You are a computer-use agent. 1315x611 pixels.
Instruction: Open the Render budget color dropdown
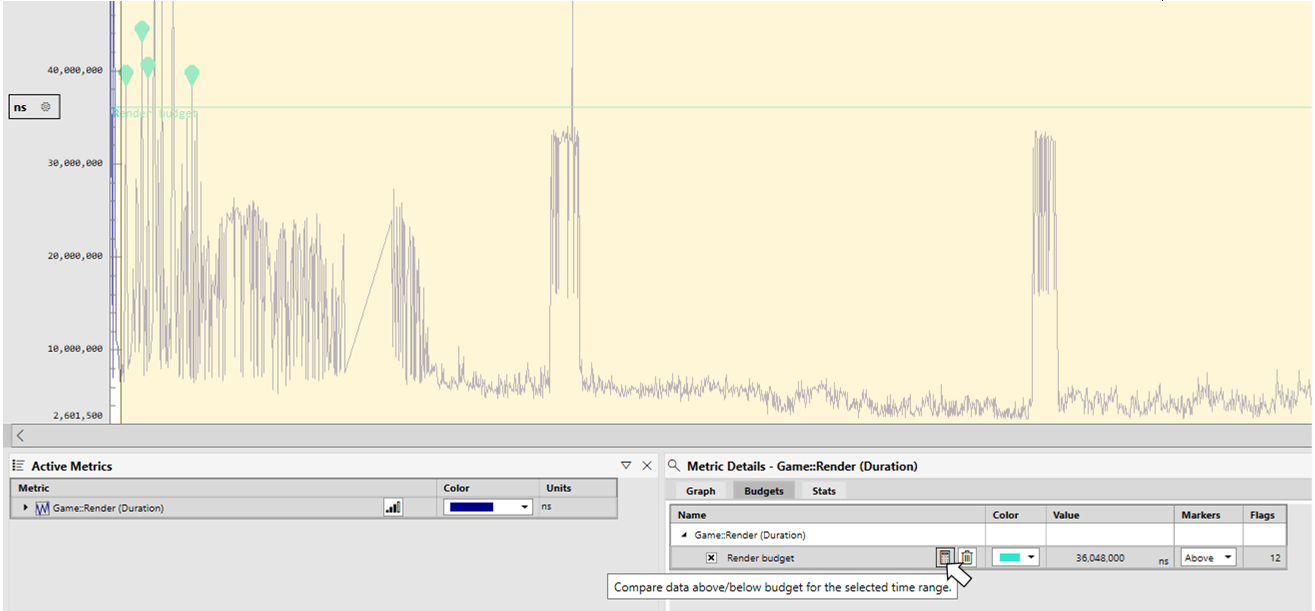point(1017,558)
